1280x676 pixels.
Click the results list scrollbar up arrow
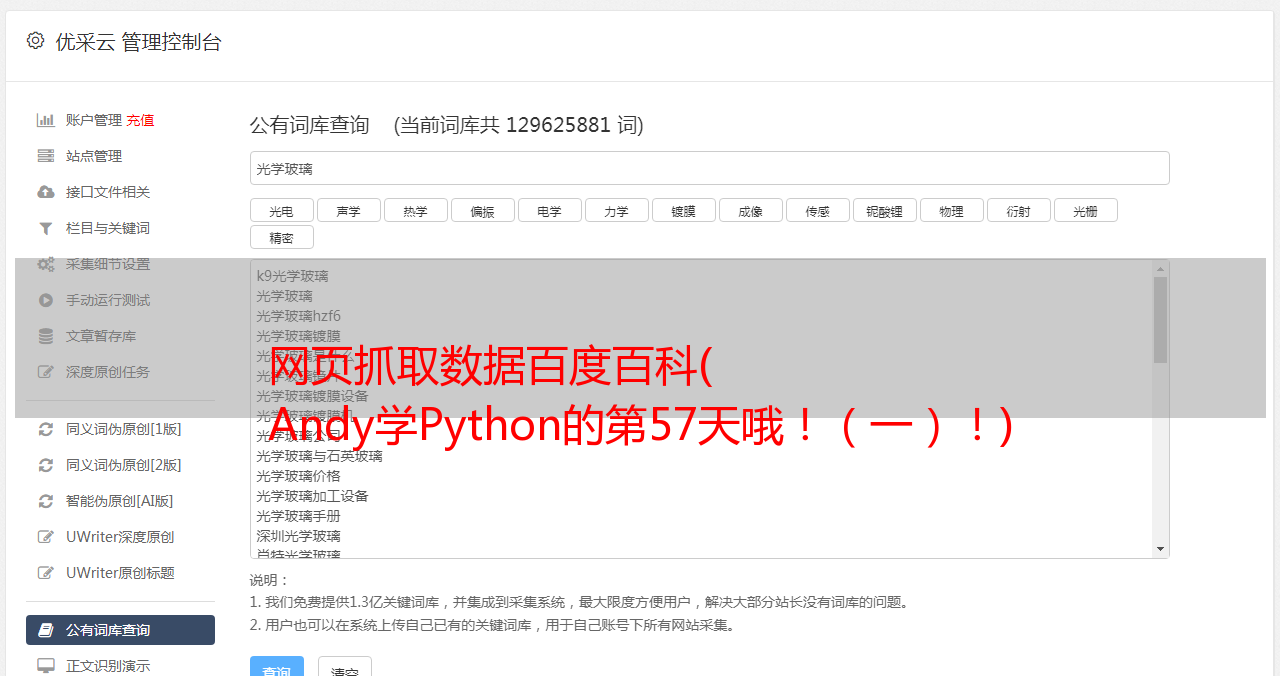point(1160,269)
